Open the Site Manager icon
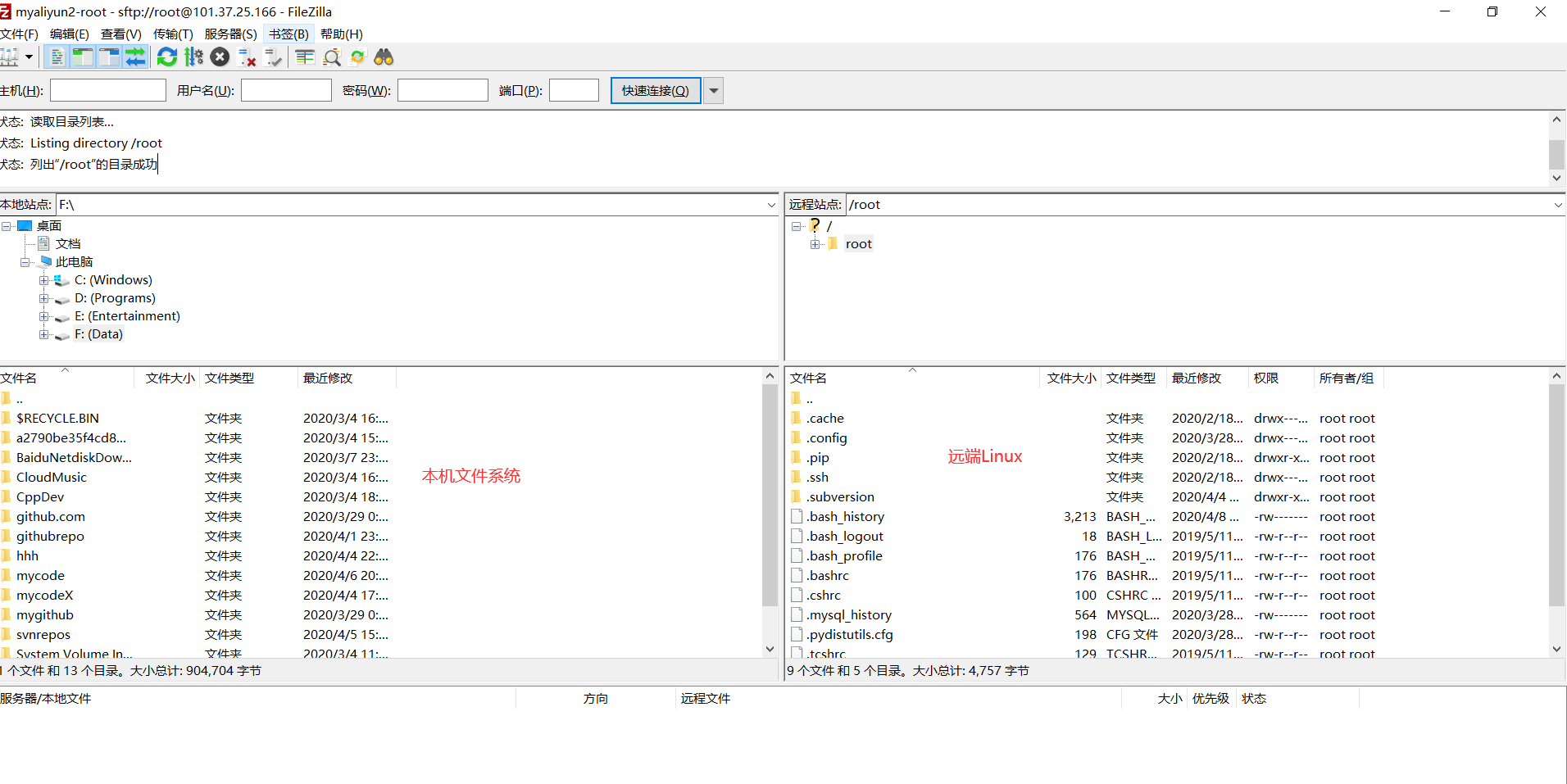The height and width of the screenshot is (784, 1567). click(x=9, y=57)
